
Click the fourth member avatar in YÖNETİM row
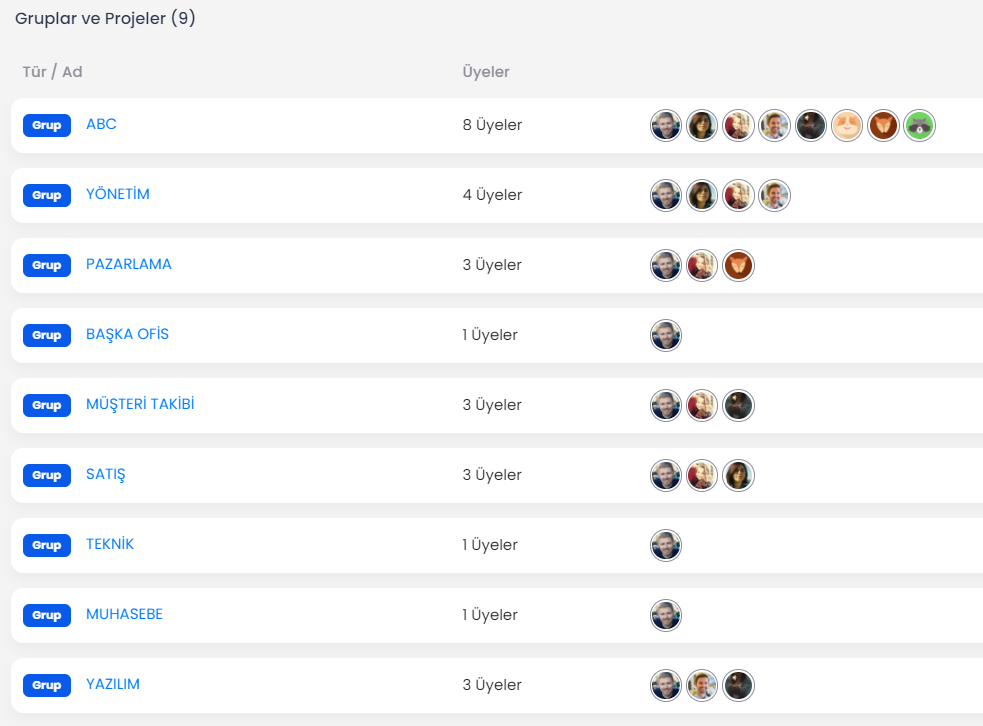click(x=774, y=196)
